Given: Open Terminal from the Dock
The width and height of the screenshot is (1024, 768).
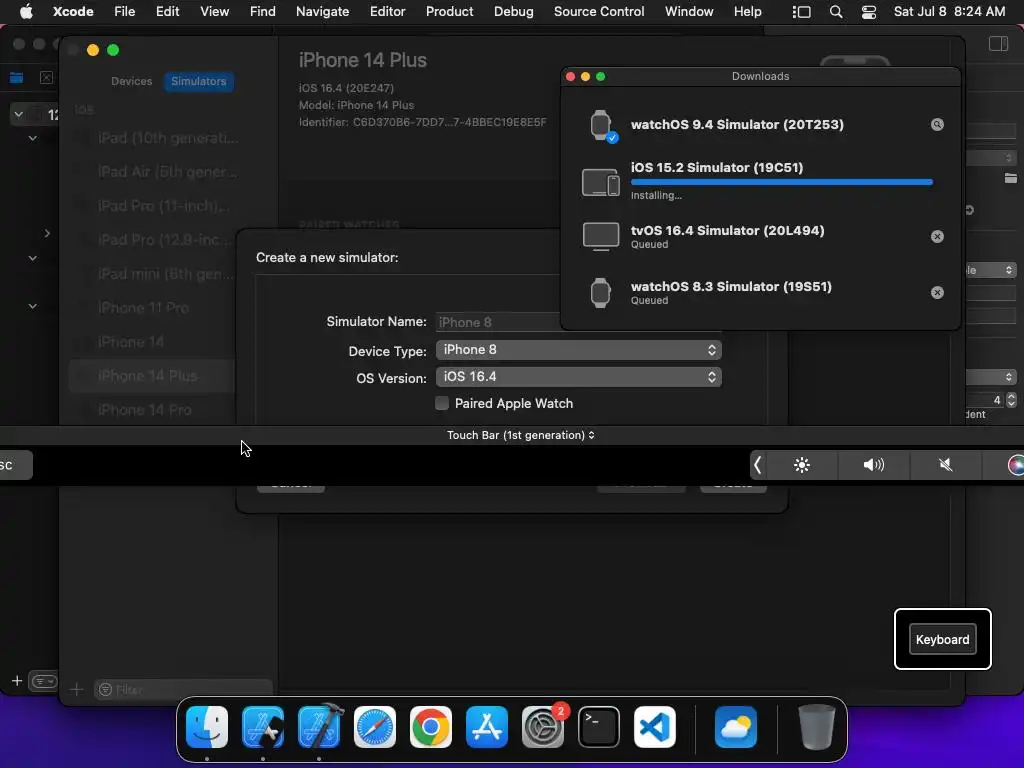Looking at the screenshot, I should click(599, 727).
